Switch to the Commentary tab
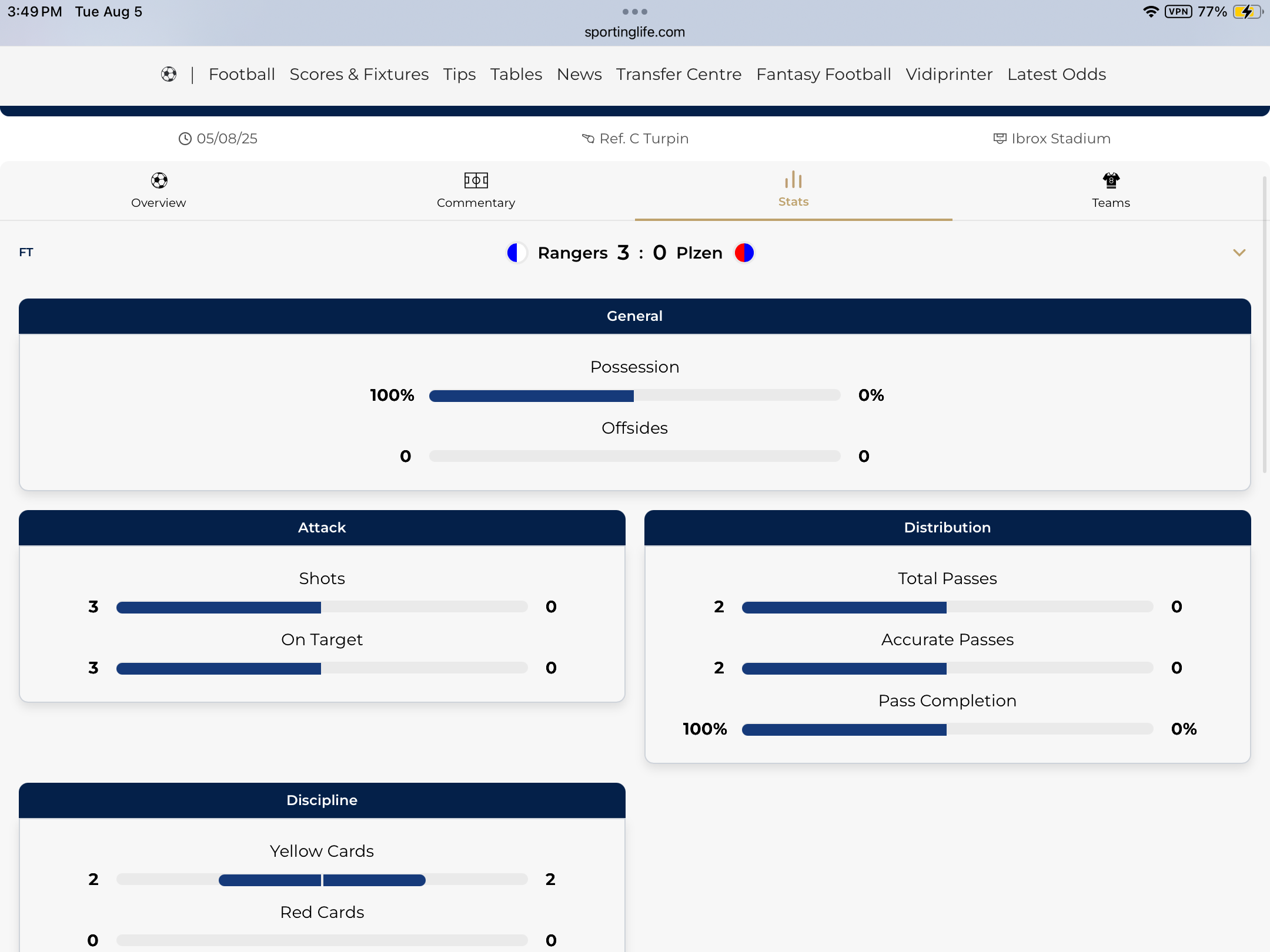The image size is (1270, 952). [x=476, y=190]
